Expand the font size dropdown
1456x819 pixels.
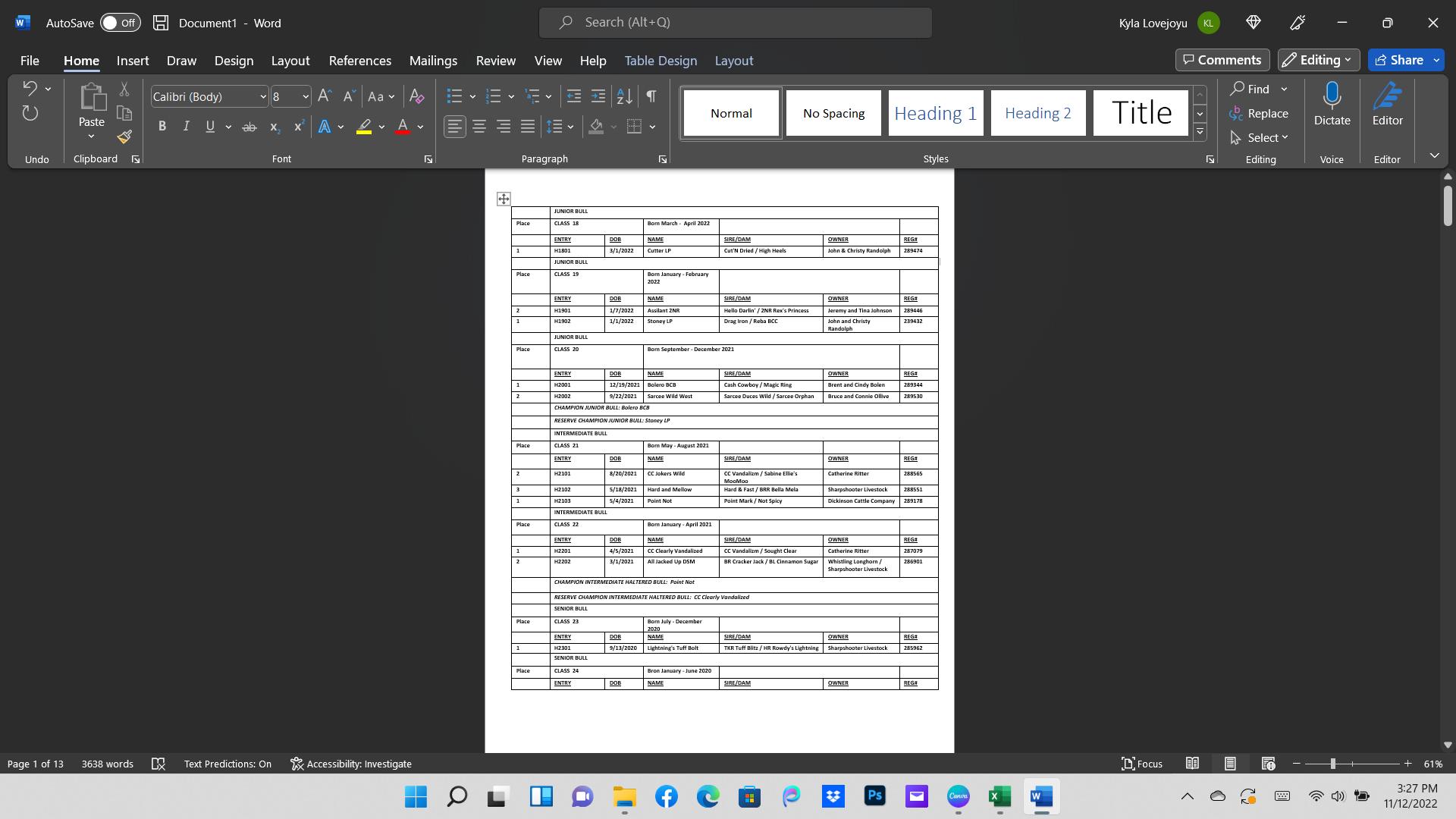pyautogui.click(x=305, y=97)
